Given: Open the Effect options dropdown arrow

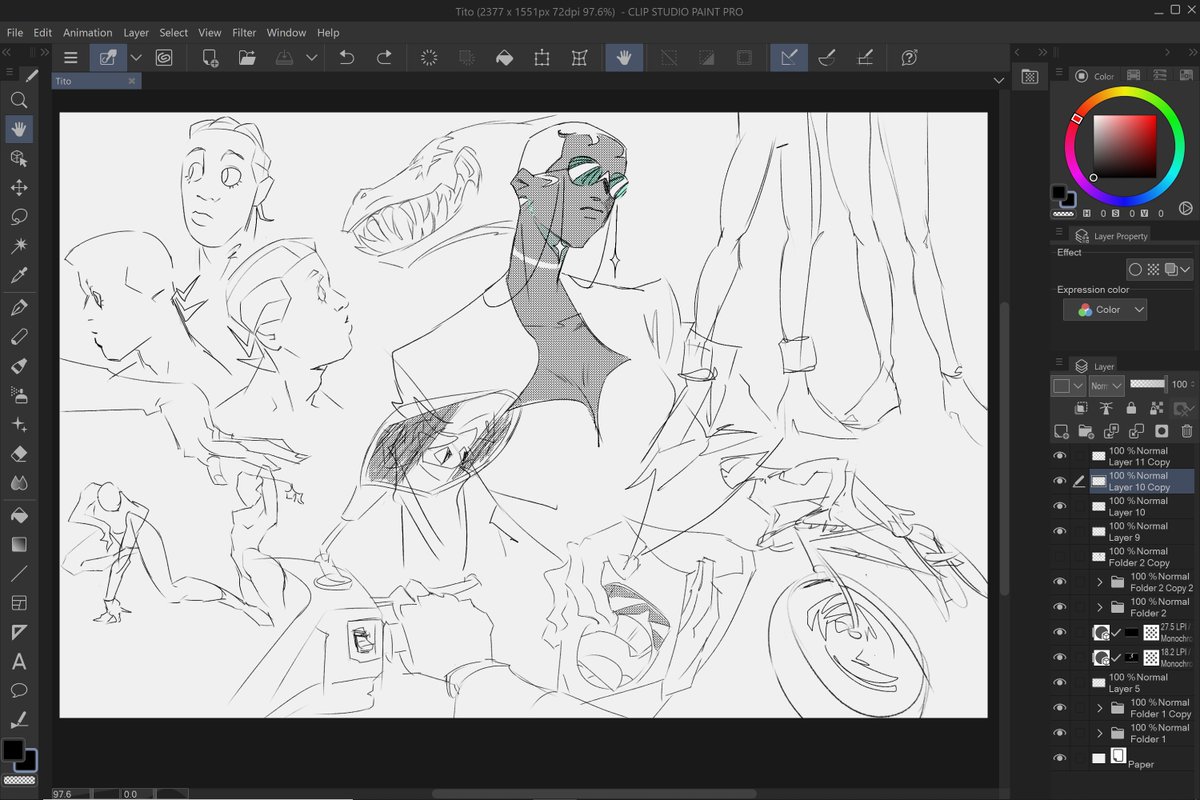Looking at the screenshot, I should pos(1186,270).
